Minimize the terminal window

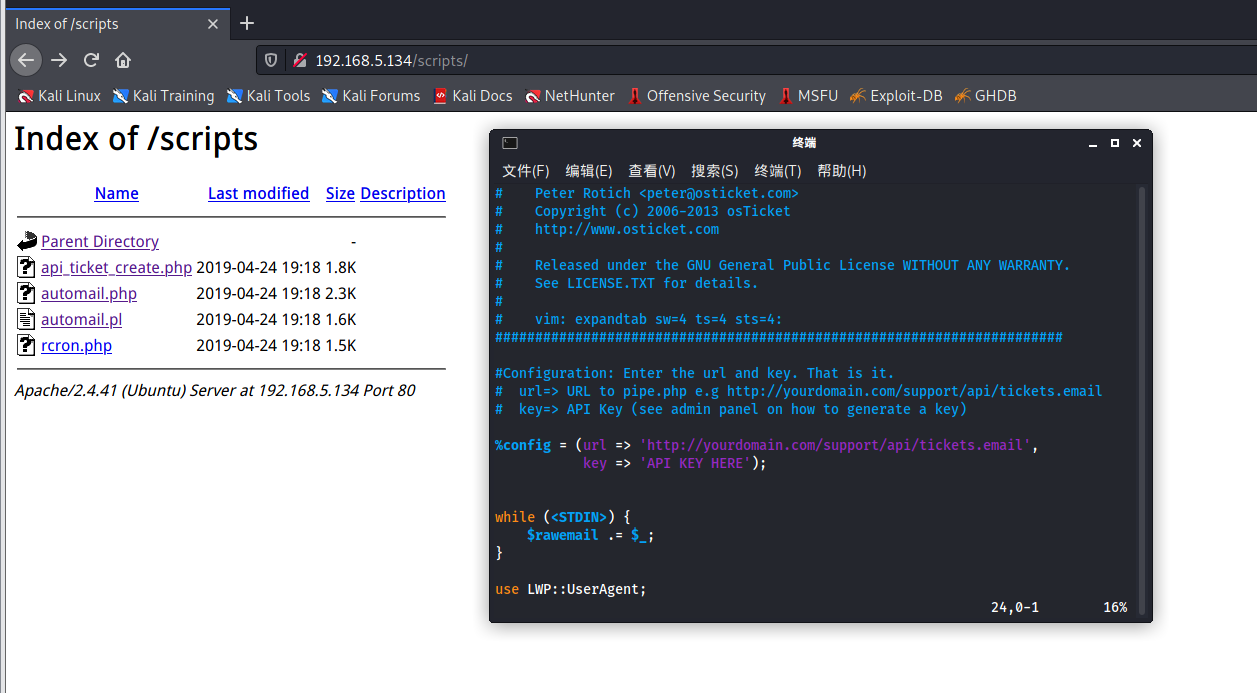(x=1094, y=143)
